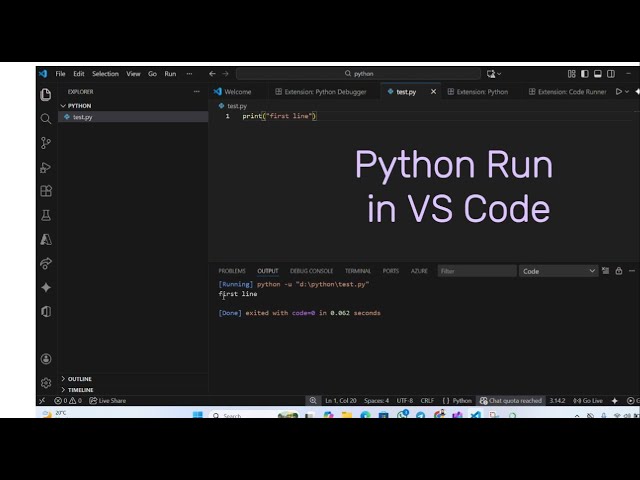The image size is (640, 480).
Task: Open remote window indicator in status bar
Action: [42, 401]
